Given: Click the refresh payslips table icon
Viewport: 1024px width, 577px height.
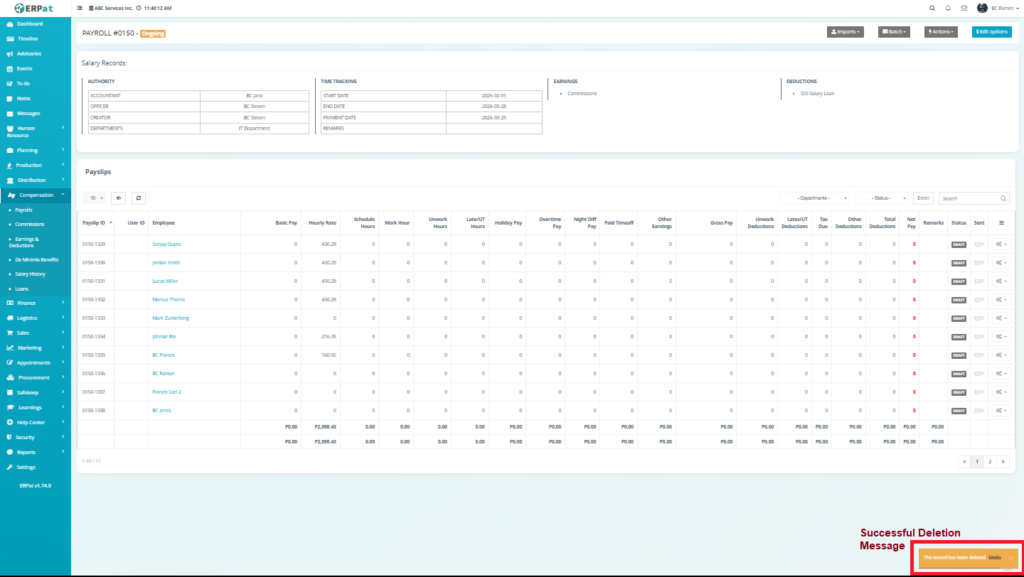Looking at the screenshot, I should click(138, 198).
